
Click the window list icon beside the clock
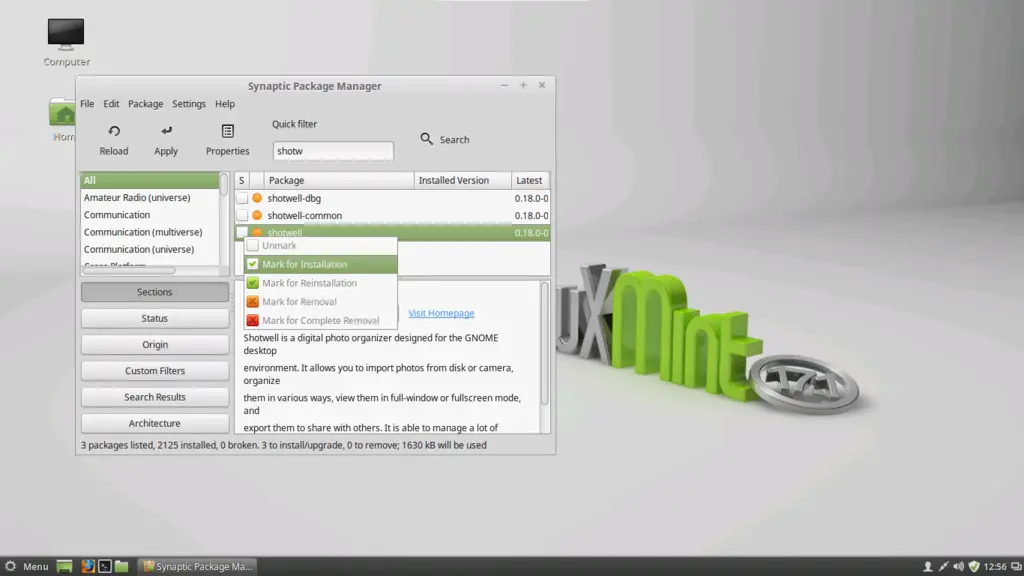(x=1016, y=566)
